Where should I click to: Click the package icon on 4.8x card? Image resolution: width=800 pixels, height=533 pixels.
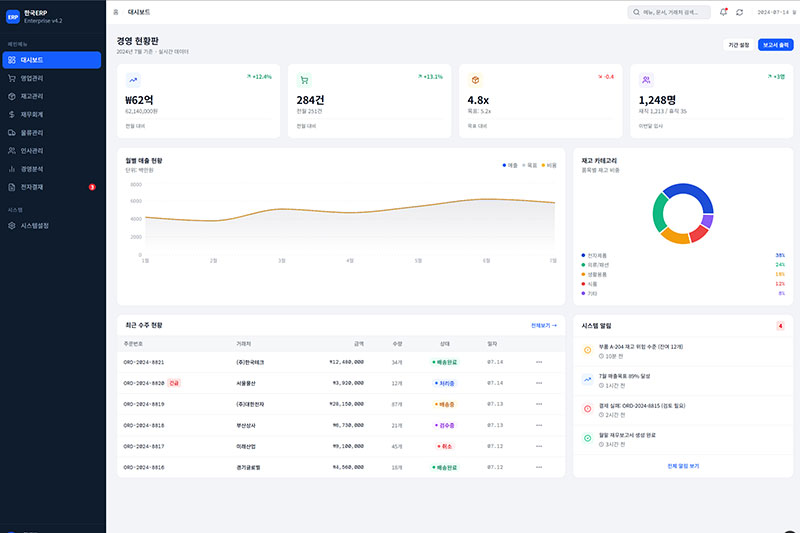(475, 80)
